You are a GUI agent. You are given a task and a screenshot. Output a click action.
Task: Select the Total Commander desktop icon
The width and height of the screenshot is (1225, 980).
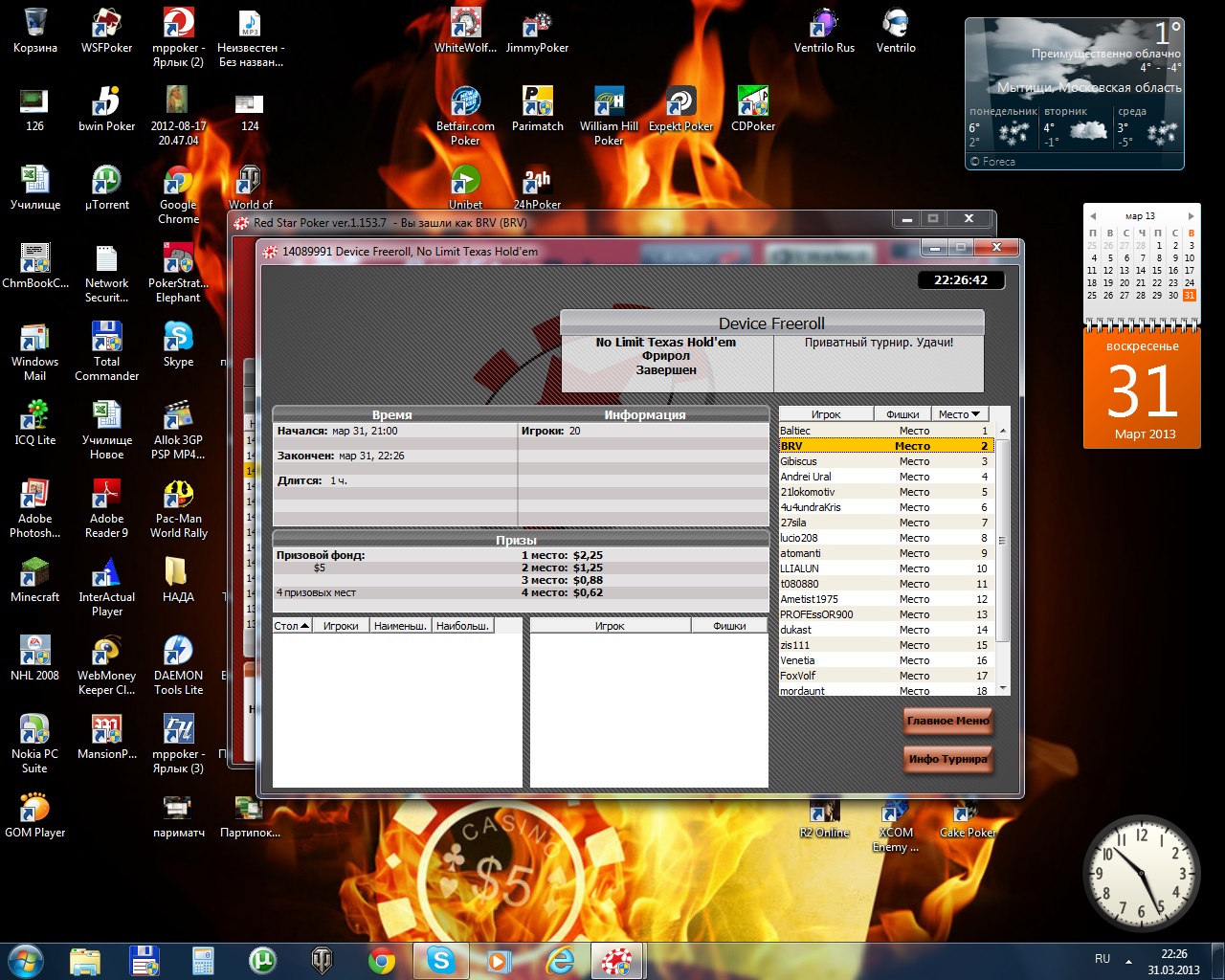107,351
